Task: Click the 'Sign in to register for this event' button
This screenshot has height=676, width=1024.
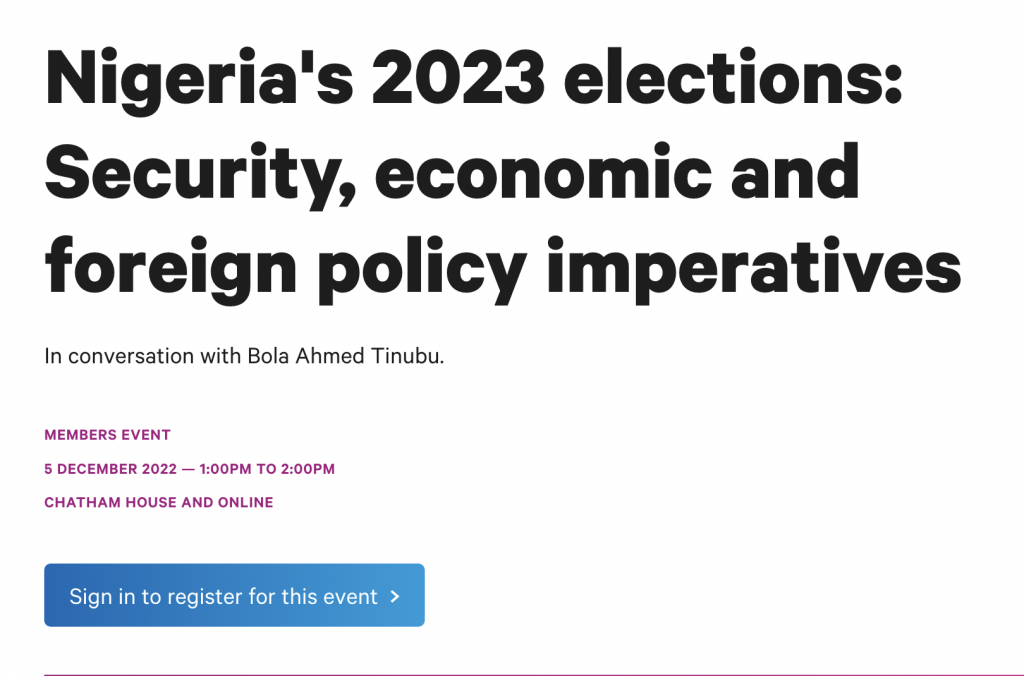Action: tap(234, 595)
